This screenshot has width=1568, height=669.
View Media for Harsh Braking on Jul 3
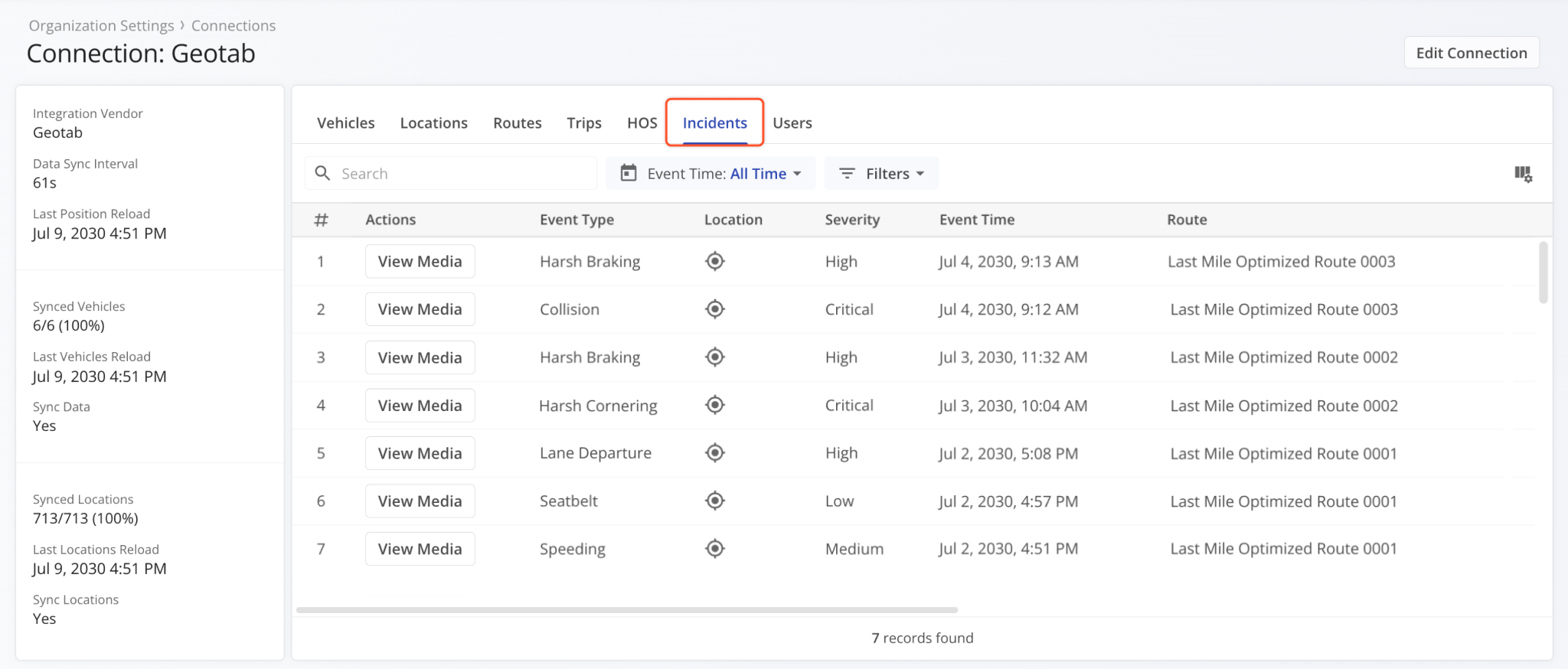click(420, 357)
